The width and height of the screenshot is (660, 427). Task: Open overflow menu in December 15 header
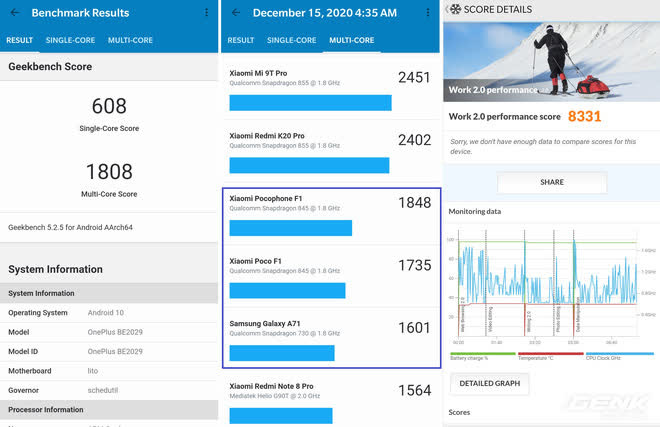click(428, 13)
